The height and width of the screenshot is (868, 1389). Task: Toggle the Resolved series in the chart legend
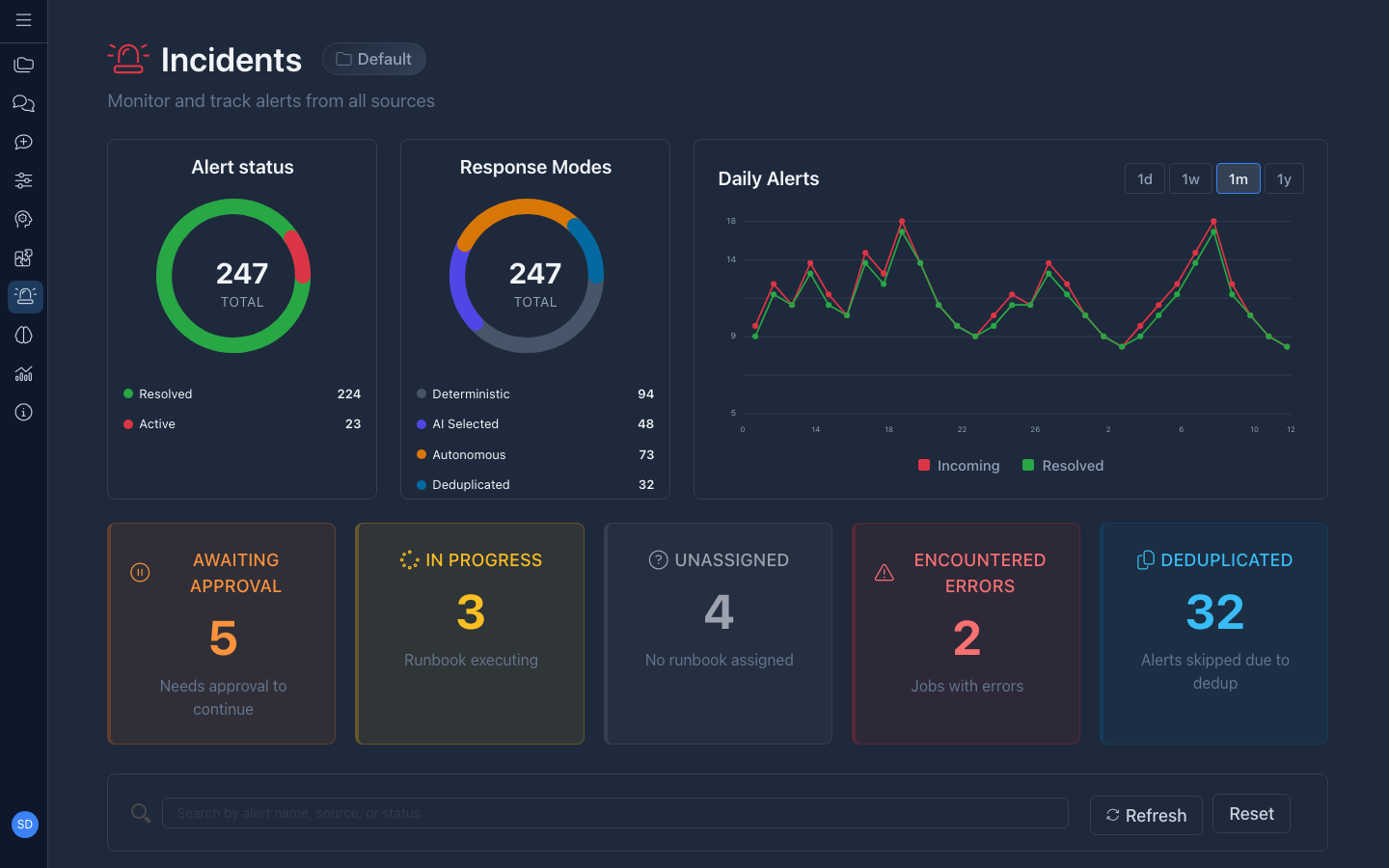click(x=1063, y=465)
